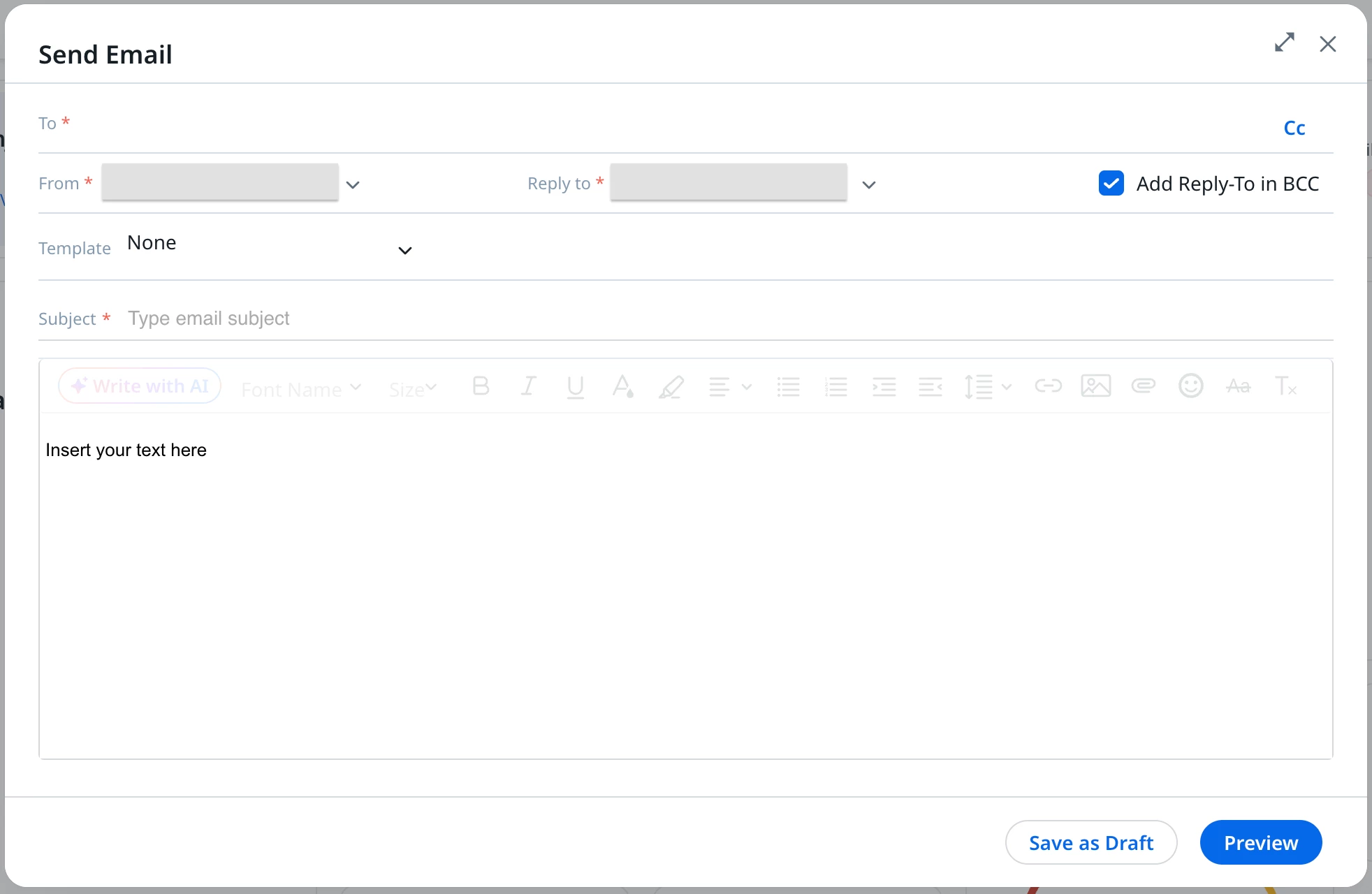
Task: Toggle italic text formatting
Action: 528,386
